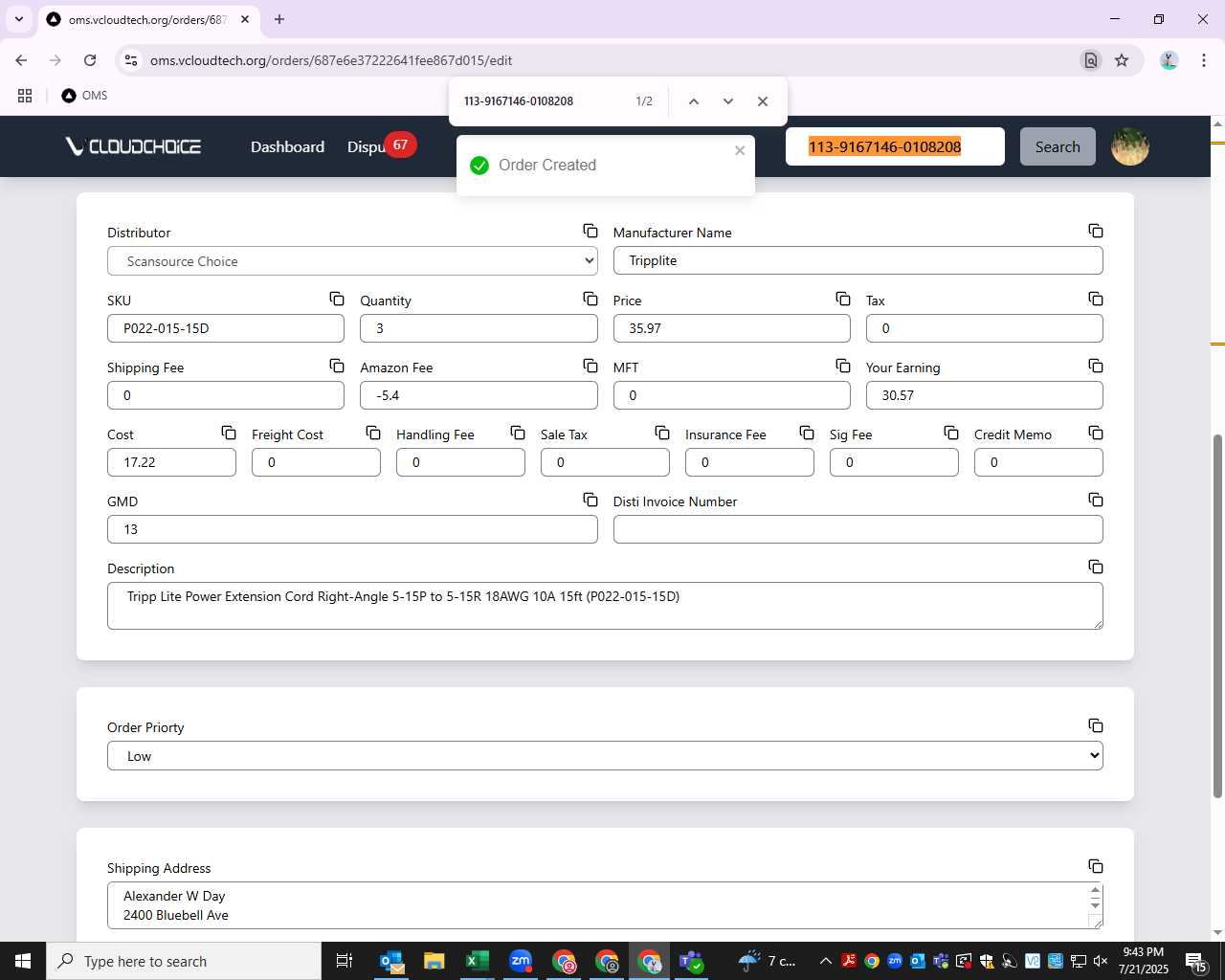This screenshot has width=1225, height=980.
Task: Open the Order Priorty dropdown
Action: click(x=605, y=756)
